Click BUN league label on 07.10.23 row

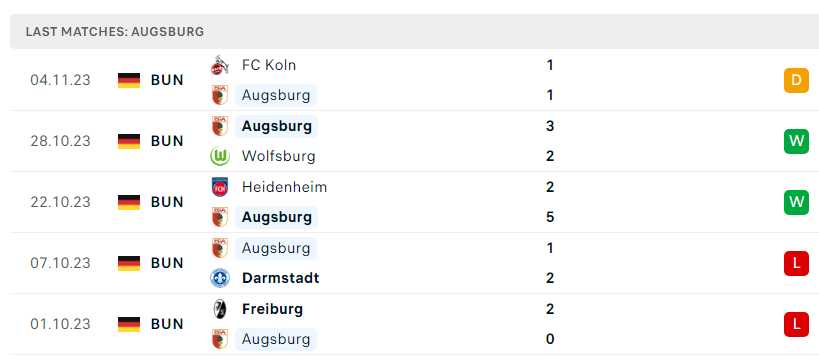pyautogui.click(x=167, y=263)
